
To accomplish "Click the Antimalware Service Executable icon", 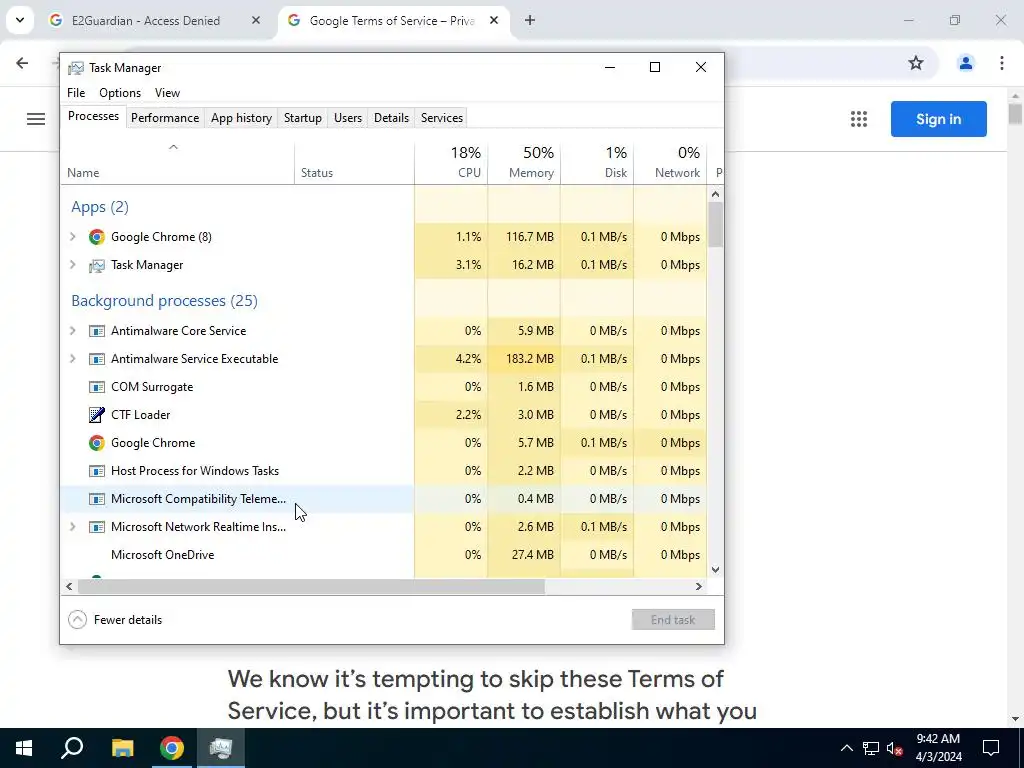I will point(97,359).
